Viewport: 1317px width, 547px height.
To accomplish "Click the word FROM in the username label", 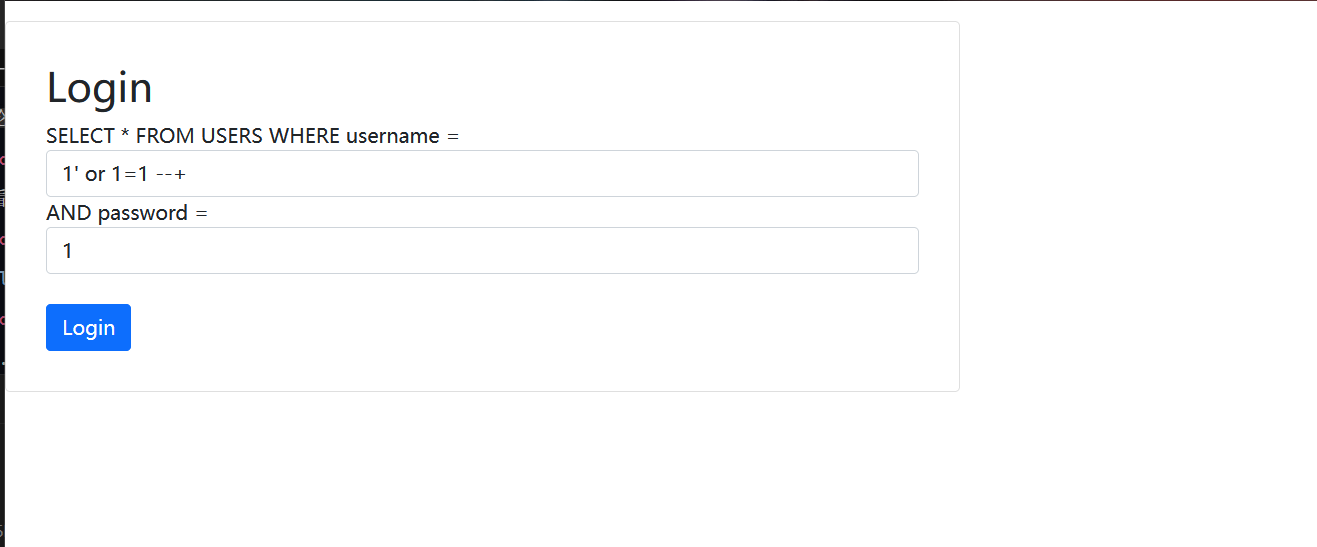I will click(166, 136).
